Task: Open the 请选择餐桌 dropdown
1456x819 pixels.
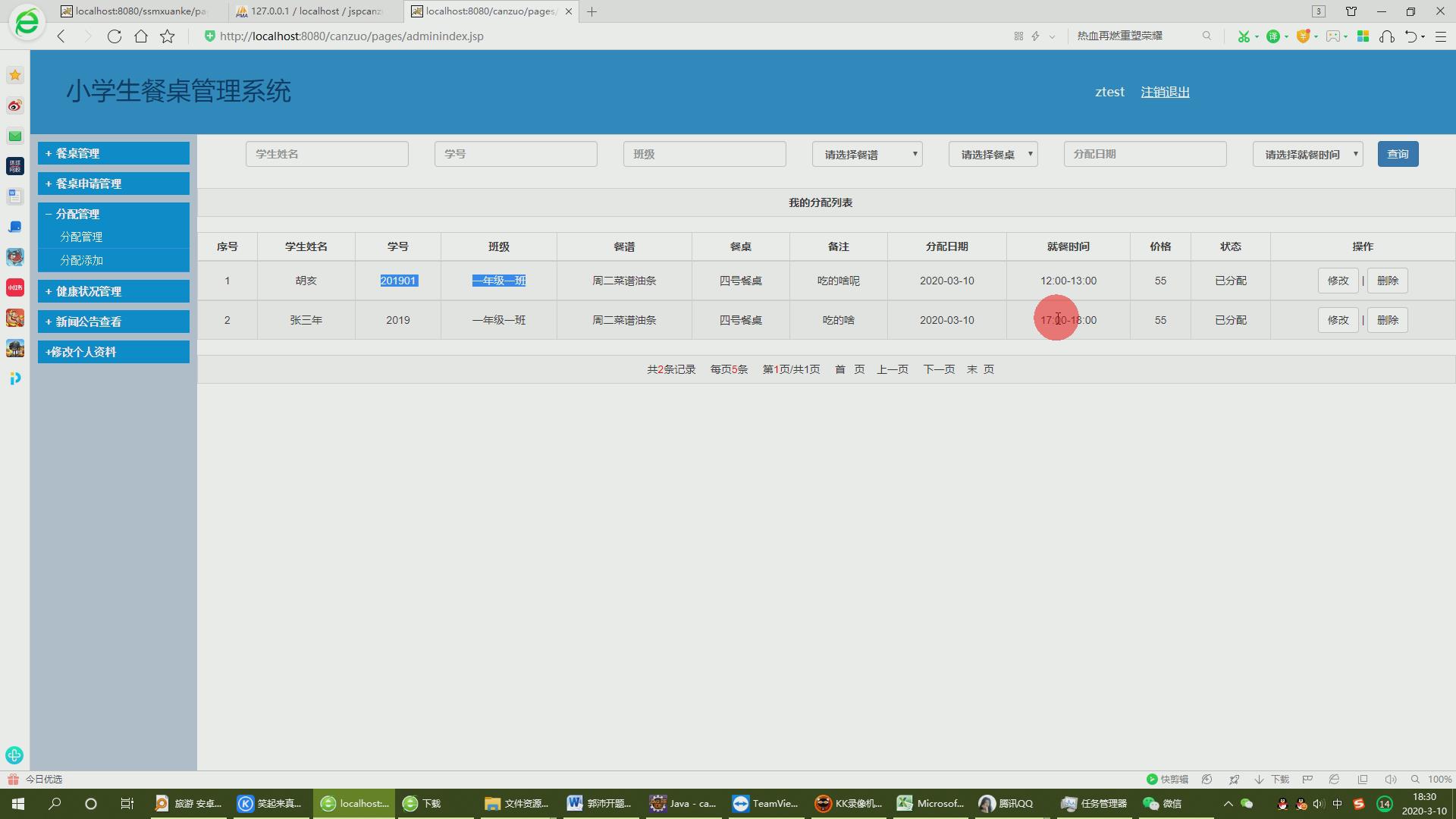Action: (x=993, y=154)
